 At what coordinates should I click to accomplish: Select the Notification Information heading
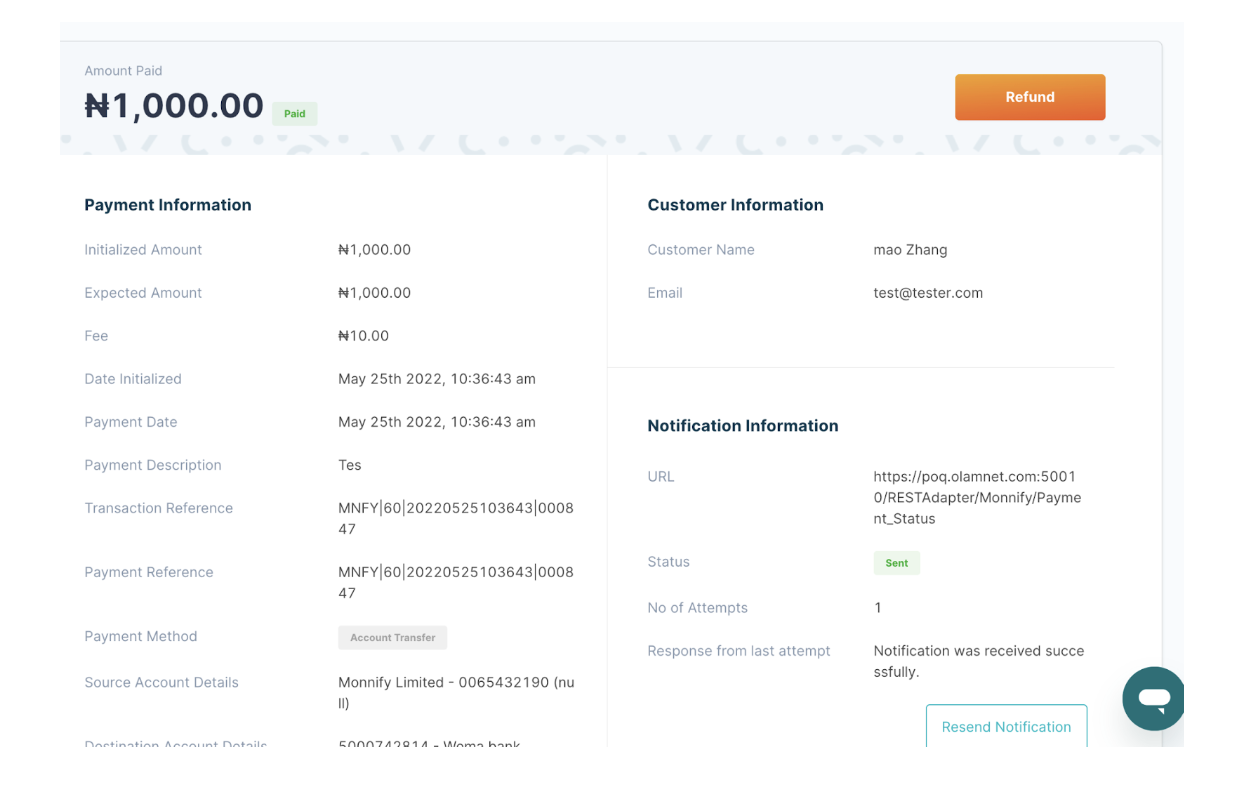click(x=742, y=425)
